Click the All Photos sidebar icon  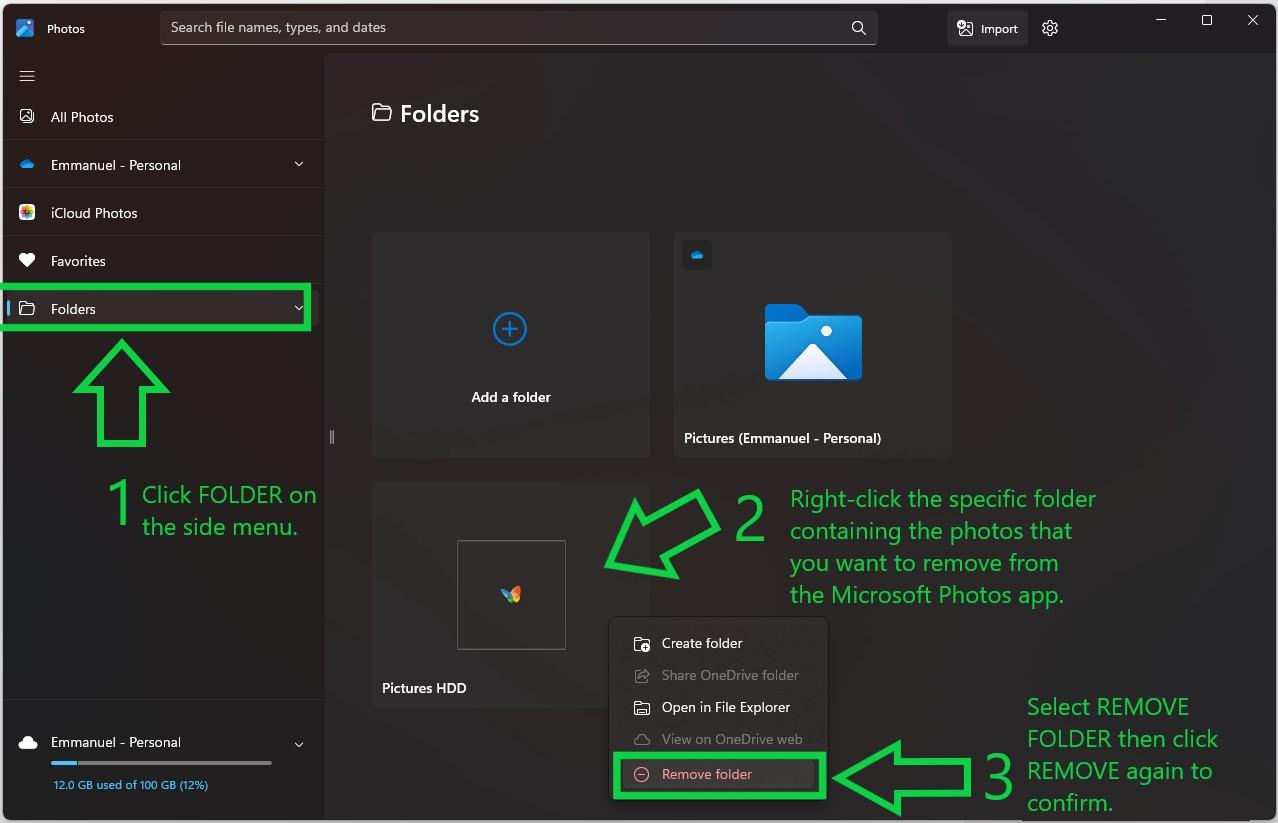coord(28,116)
